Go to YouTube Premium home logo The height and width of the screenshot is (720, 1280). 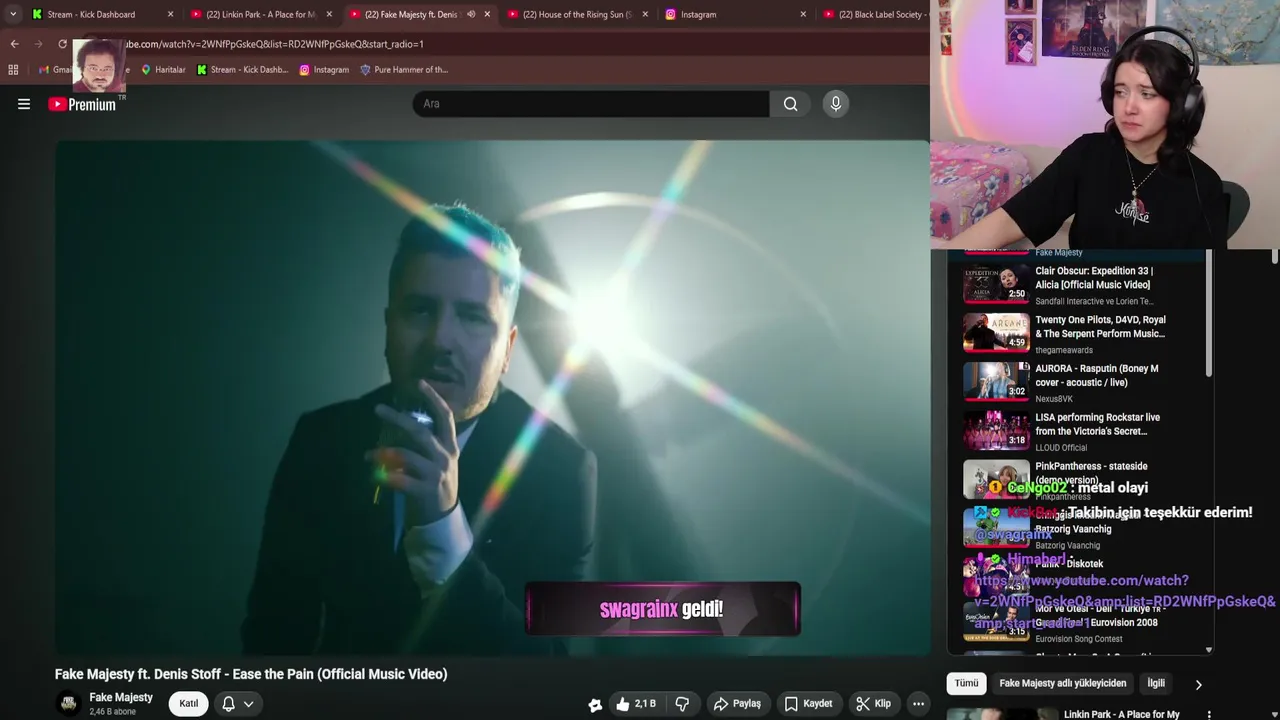[83, 104]
